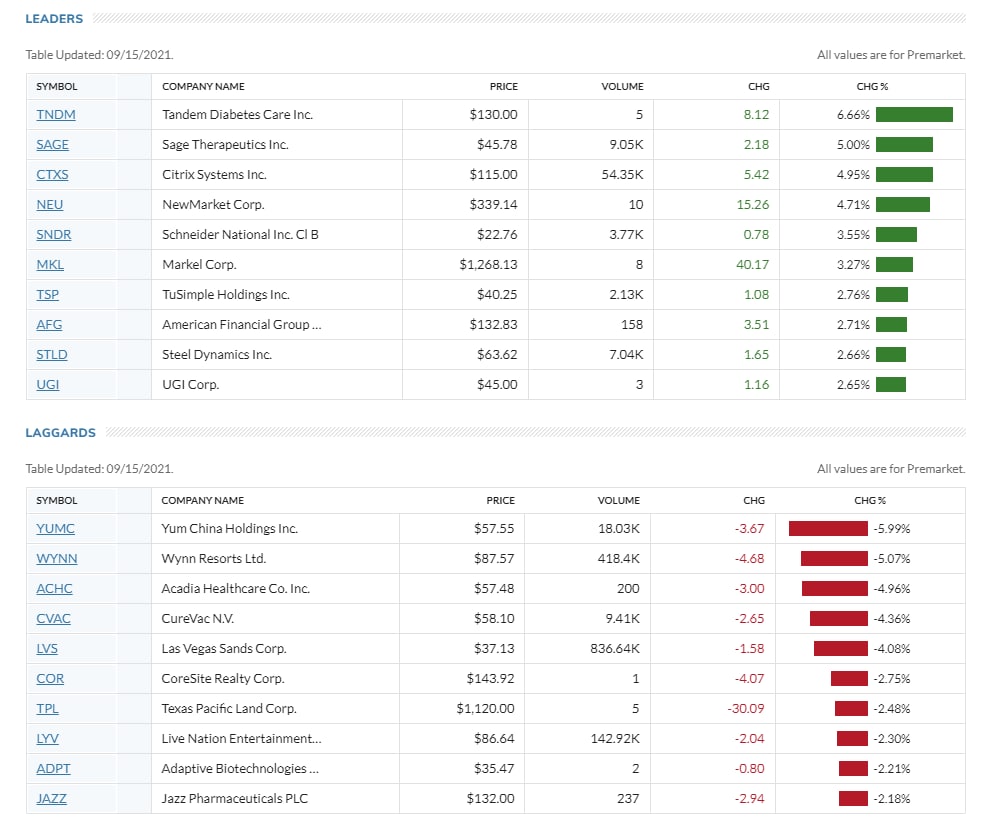Click Schneider National Inc. Cl B name
The image size is (984, 829).
(x=240, y=235)
